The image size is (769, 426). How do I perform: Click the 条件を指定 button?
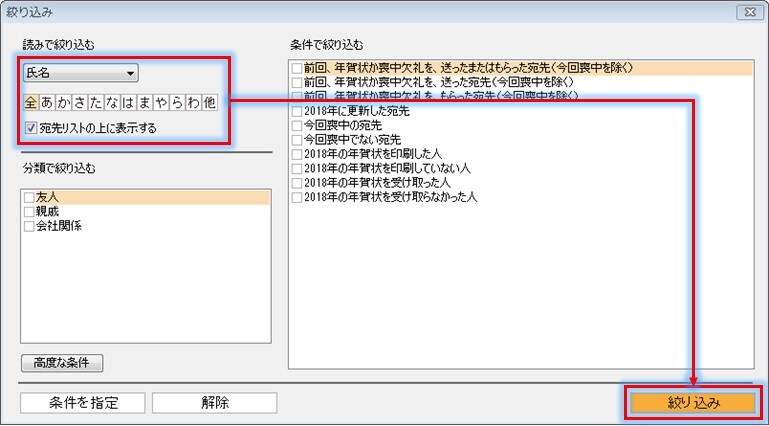point(83,403)
